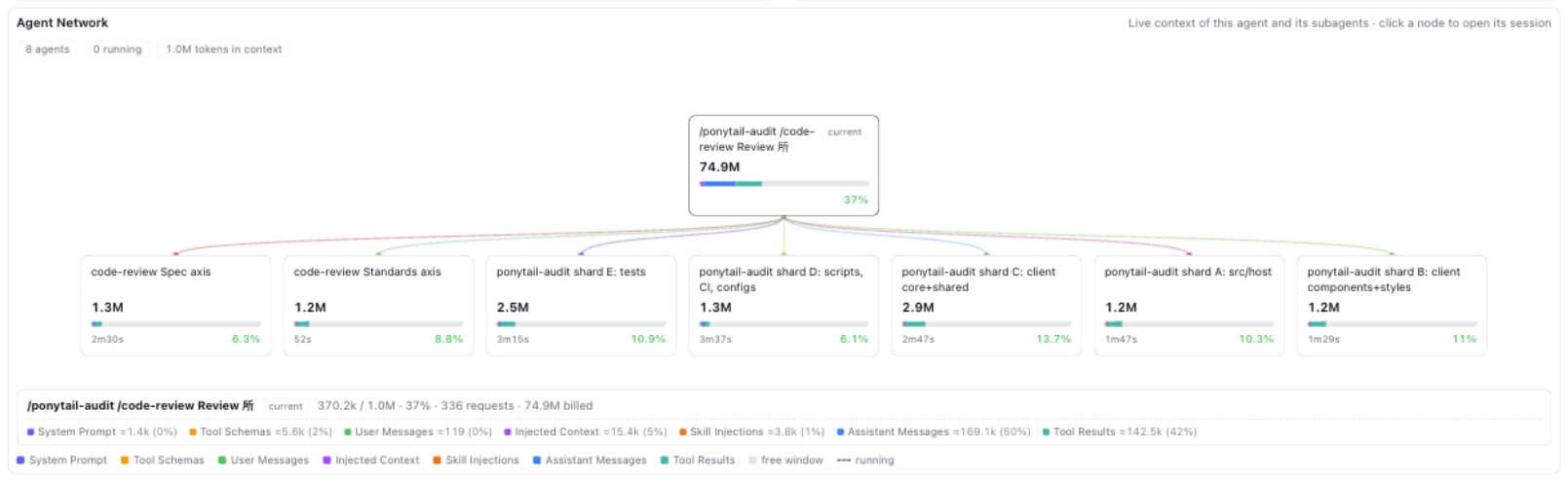Click the 8 agents chip

[x=48, y=49]
